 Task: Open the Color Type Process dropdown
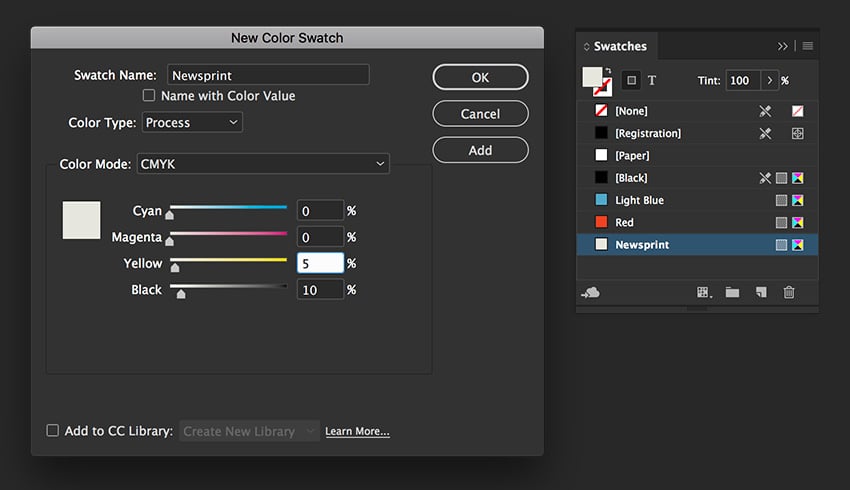192,122
